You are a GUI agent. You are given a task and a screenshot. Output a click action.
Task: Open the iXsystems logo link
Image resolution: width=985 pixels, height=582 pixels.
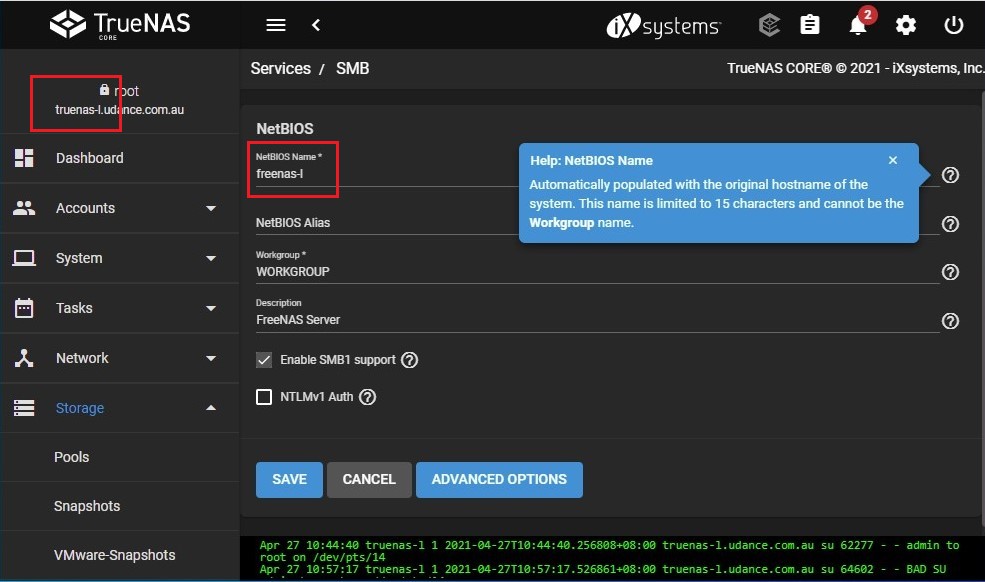coord(663,26)
